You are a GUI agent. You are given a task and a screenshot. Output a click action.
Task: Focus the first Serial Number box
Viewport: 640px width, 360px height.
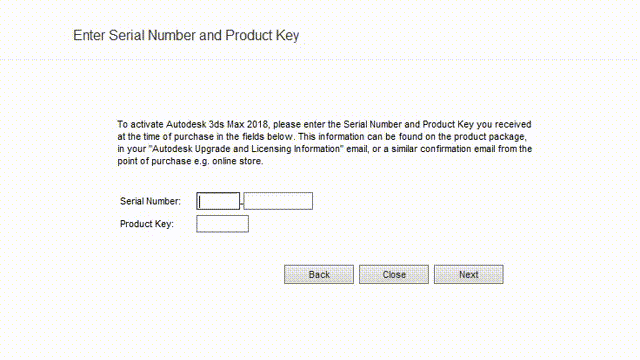(x=218, y=201)
